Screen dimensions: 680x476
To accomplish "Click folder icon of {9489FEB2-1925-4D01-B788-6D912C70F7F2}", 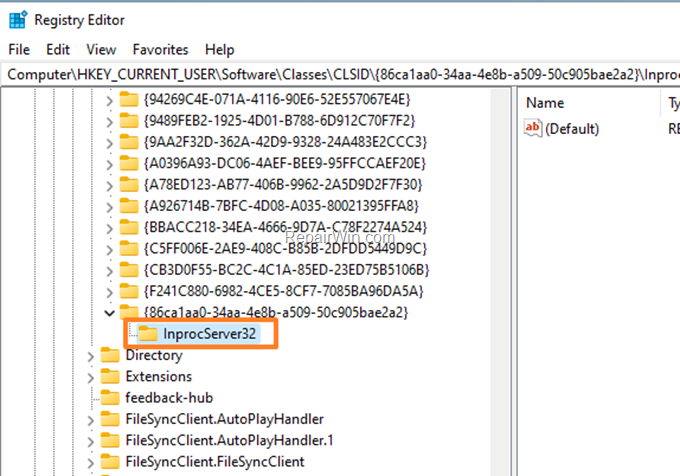I will coord(129,121).
